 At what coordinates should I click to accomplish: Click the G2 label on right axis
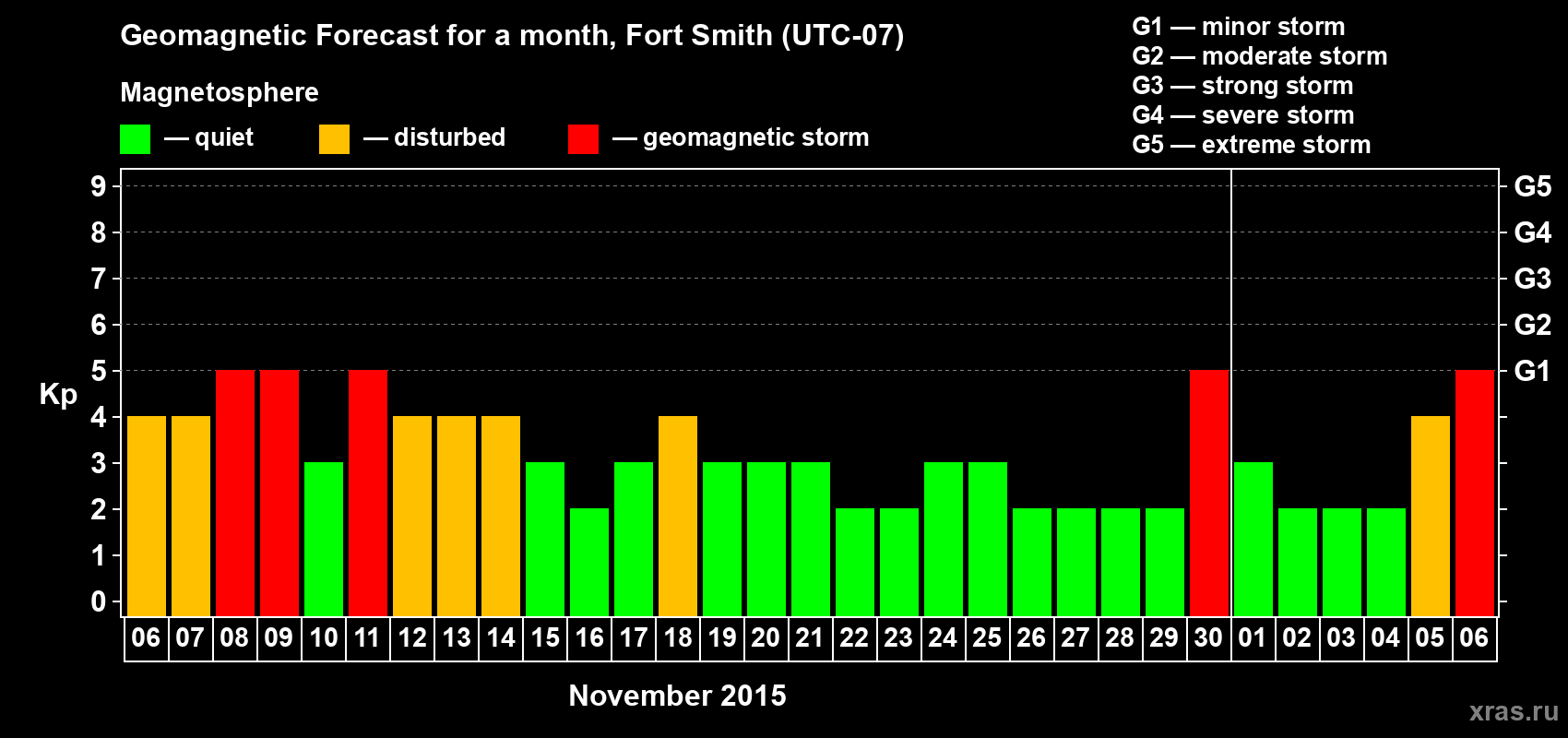tap(1533, 325)
